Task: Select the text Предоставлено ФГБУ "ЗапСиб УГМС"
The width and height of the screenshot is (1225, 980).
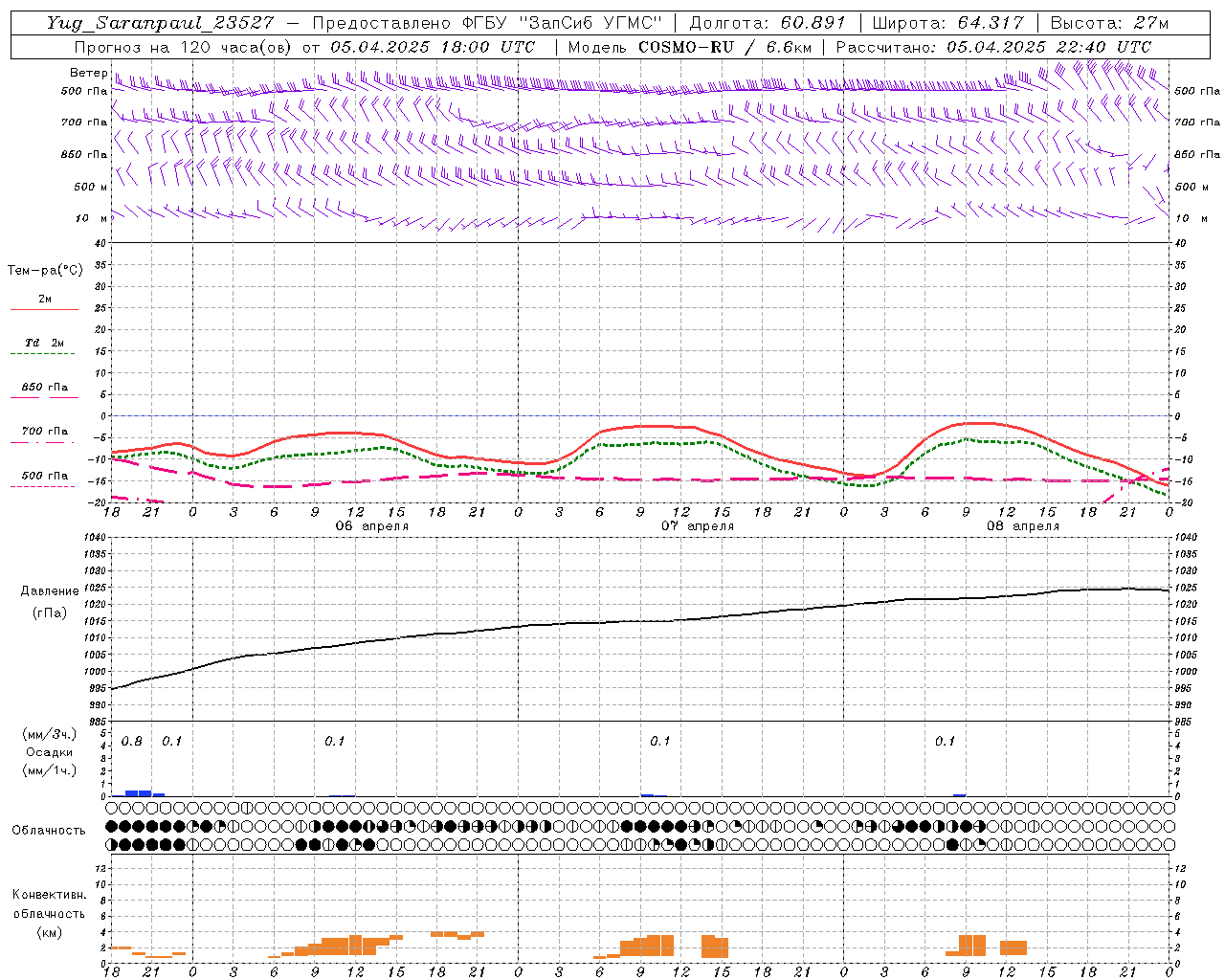Action: point(488,23)
